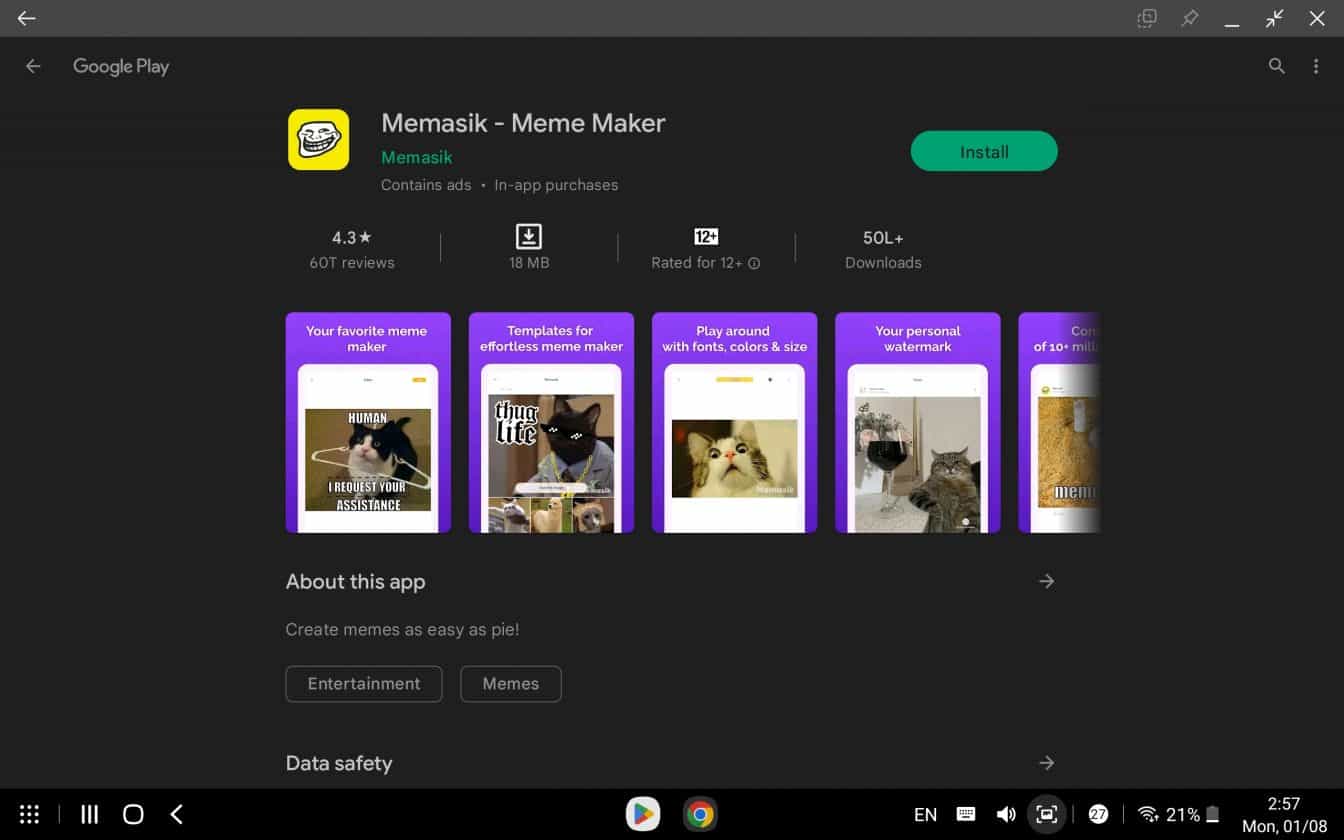The width and height of the screenshot is (1344, 840).
Task: Open the three-dot overflow menu
Action: click(x=1317, y=66)
